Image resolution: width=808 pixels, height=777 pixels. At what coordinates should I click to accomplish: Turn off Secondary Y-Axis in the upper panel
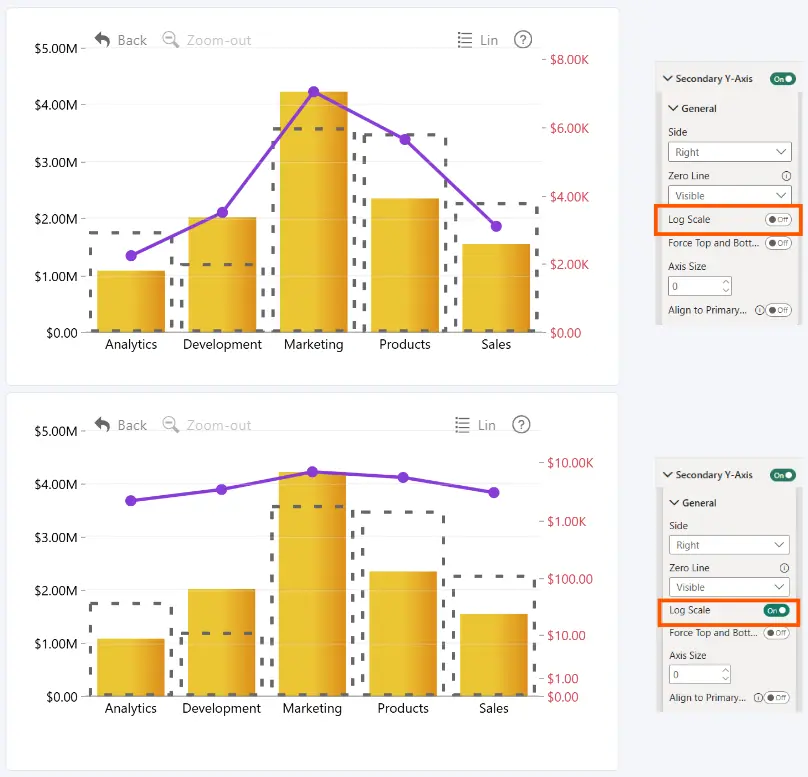(x=783, y=79)
